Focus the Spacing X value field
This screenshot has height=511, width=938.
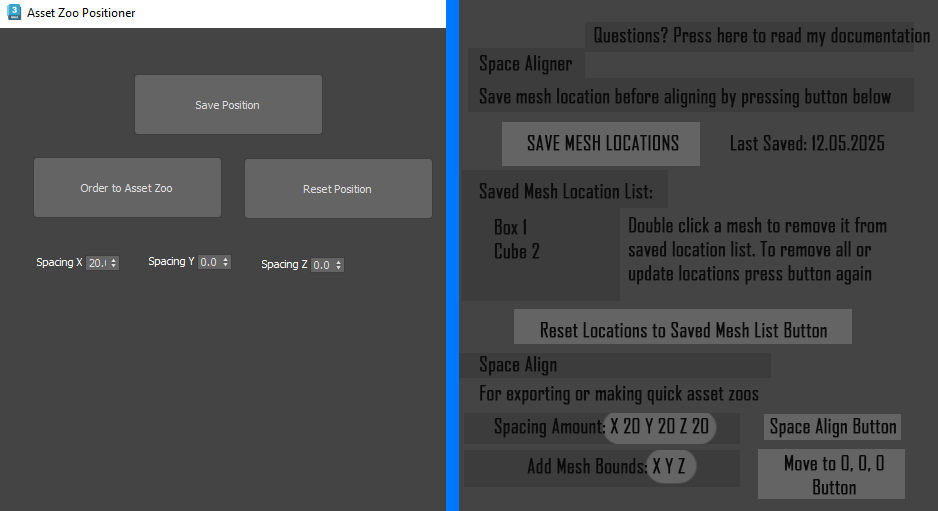coord(98,263)
